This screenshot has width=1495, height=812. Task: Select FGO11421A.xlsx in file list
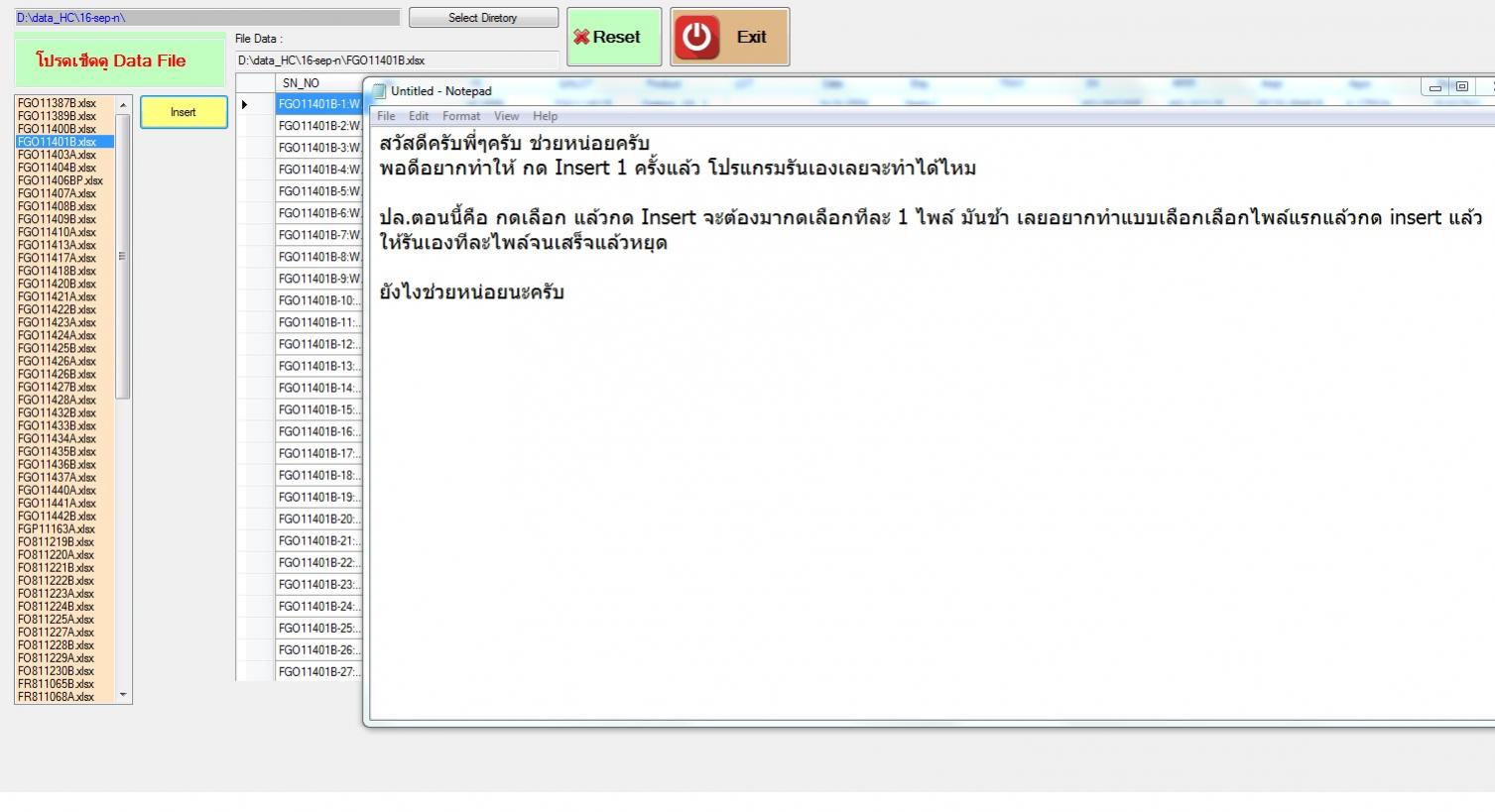click(58, 296)
